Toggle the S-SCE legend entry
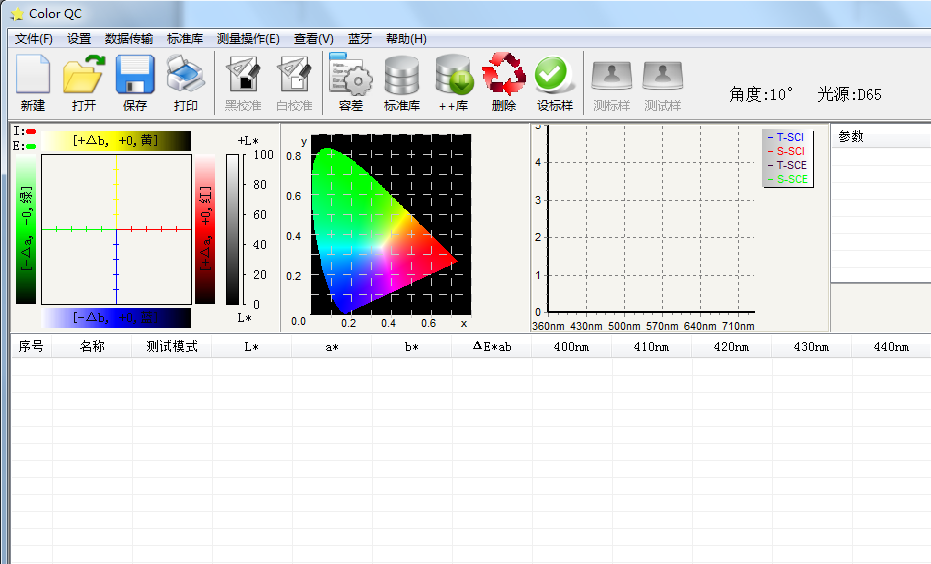Screen dimensions: 931x564 [x=790, y=179]
